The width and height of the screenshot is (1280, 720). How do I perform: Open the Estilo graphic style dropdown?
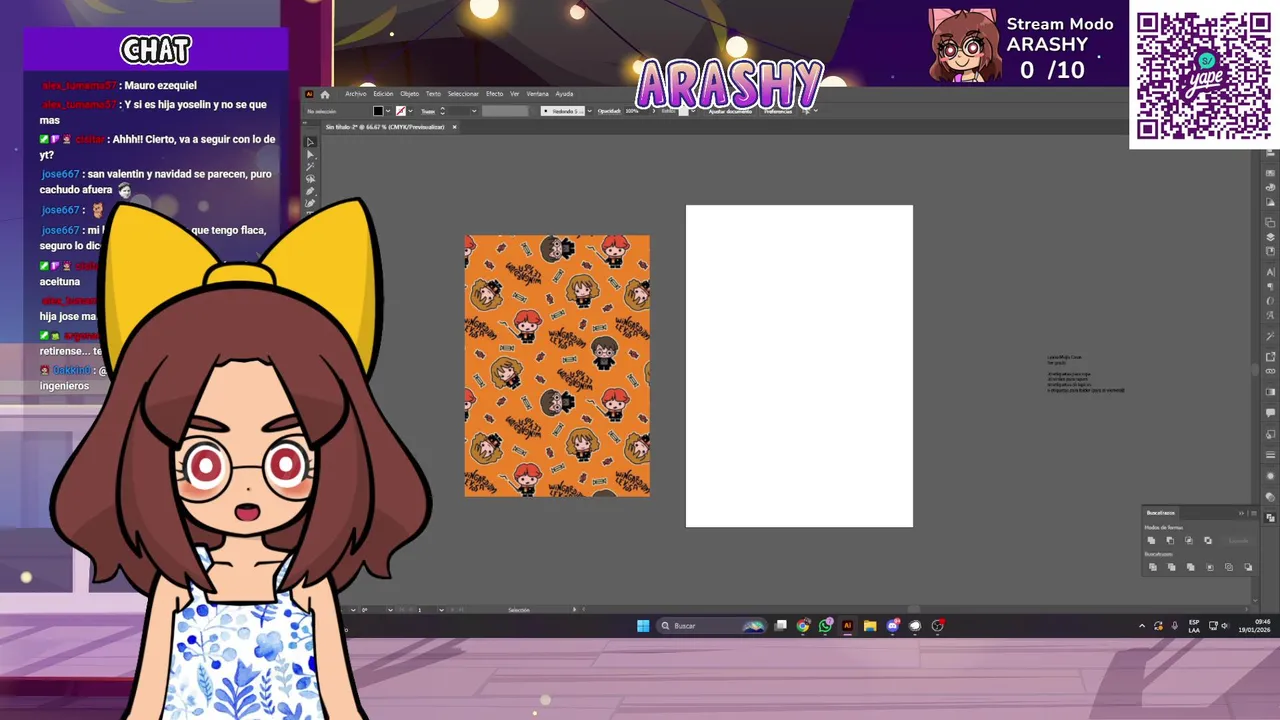coord(694,111)
